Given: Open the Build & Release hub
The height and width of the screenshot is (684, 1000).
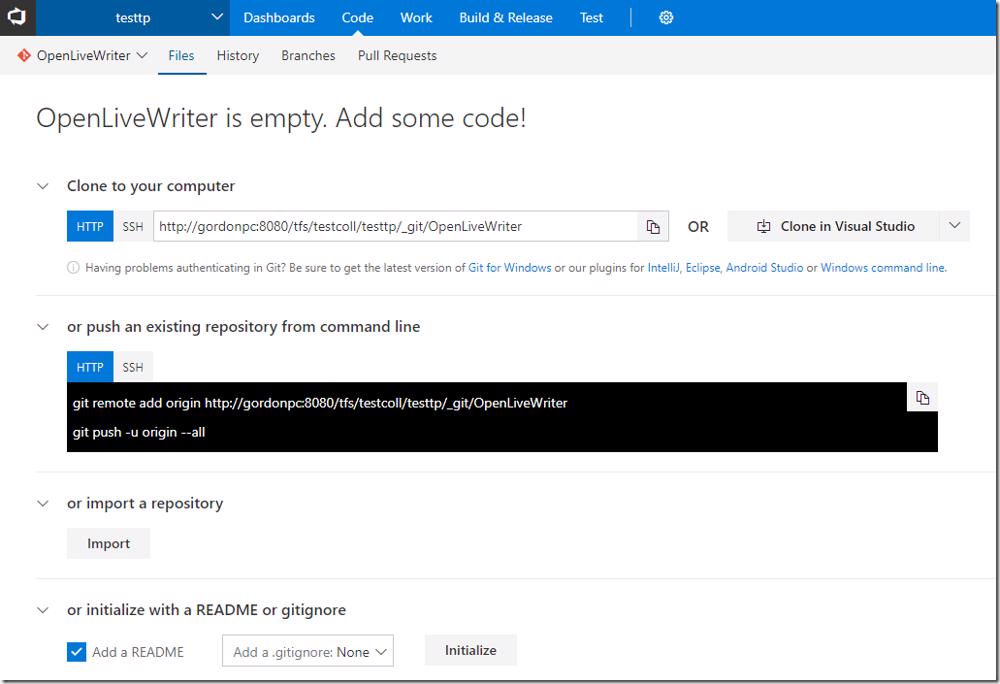Looking at the screenshot, I should pos(506,18).
